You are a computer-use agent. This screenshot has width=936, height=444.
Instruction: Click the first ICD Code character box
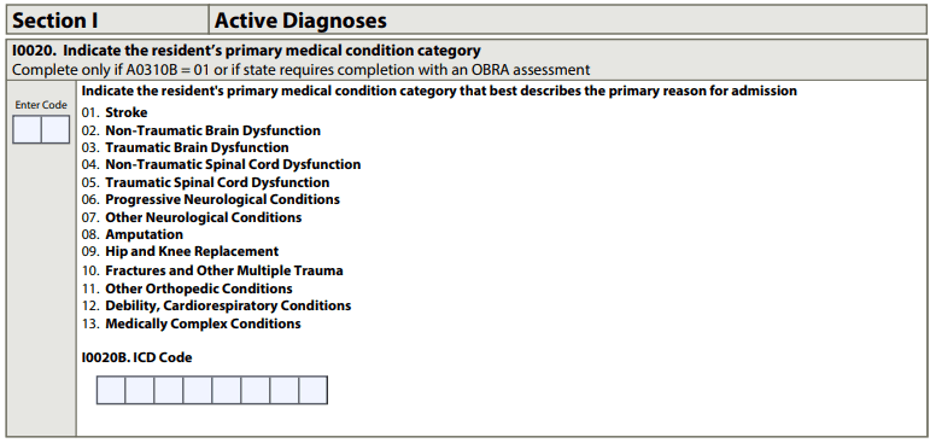[x=111, y=390]
